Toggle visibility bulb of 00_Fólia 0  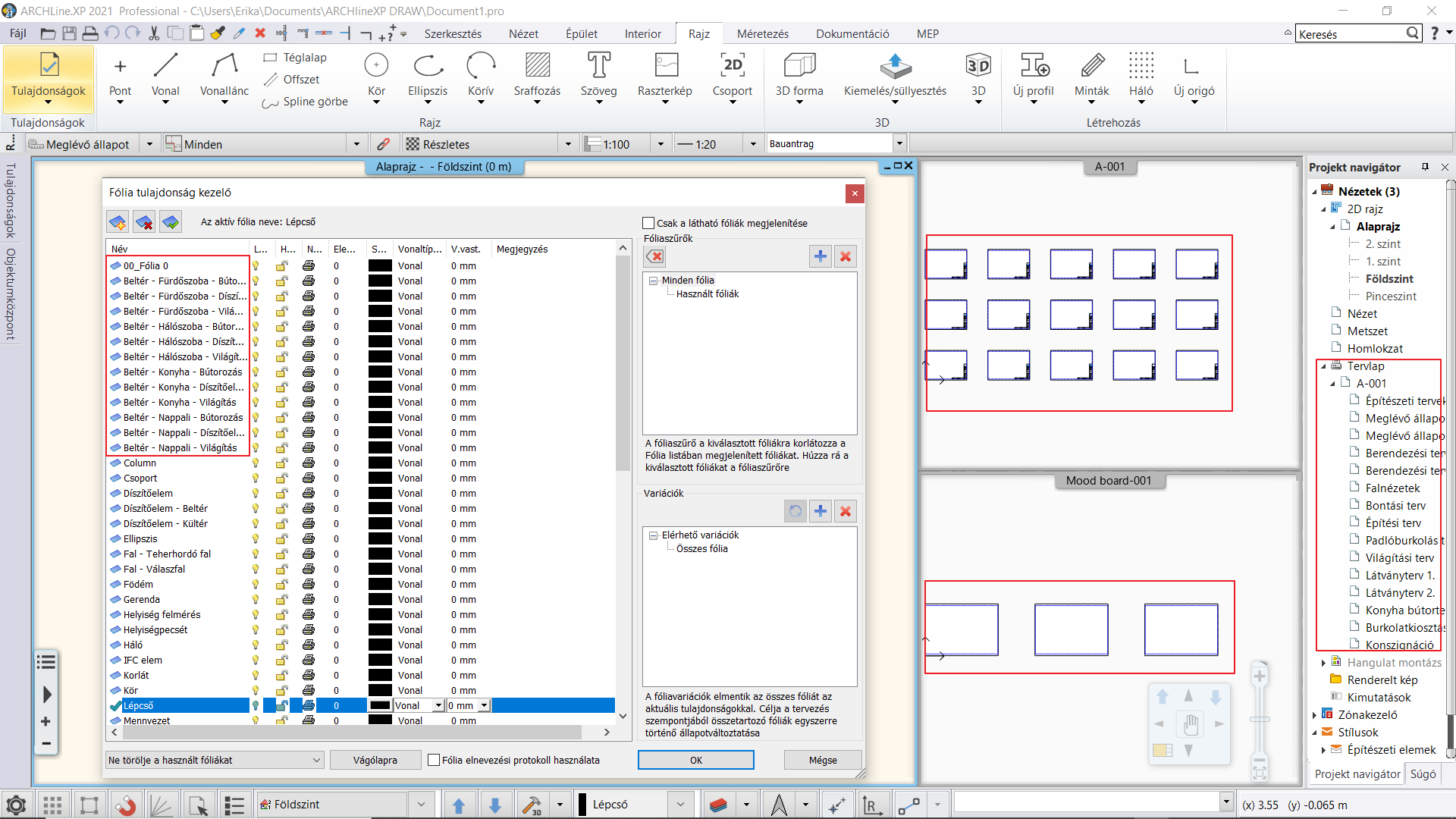[256, 266]
